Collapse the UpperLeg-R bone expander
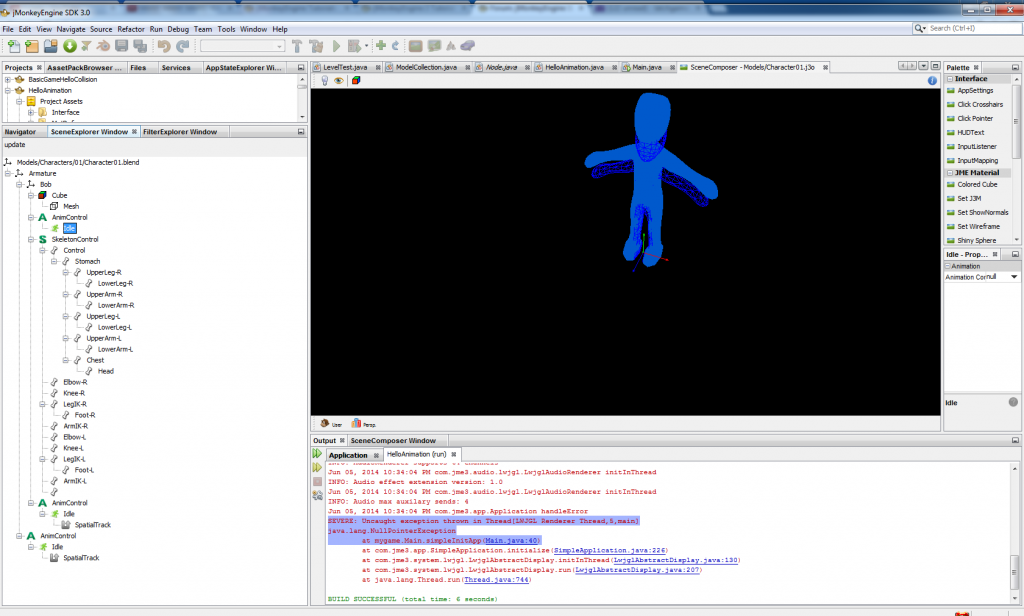 click(66, 272)
